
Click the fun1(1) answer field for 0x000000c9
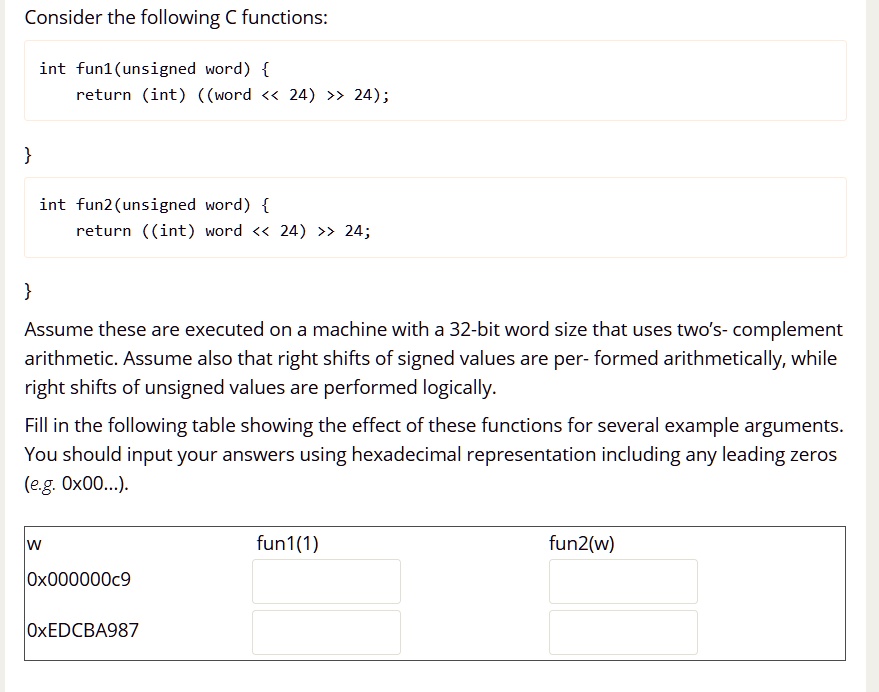325,580
